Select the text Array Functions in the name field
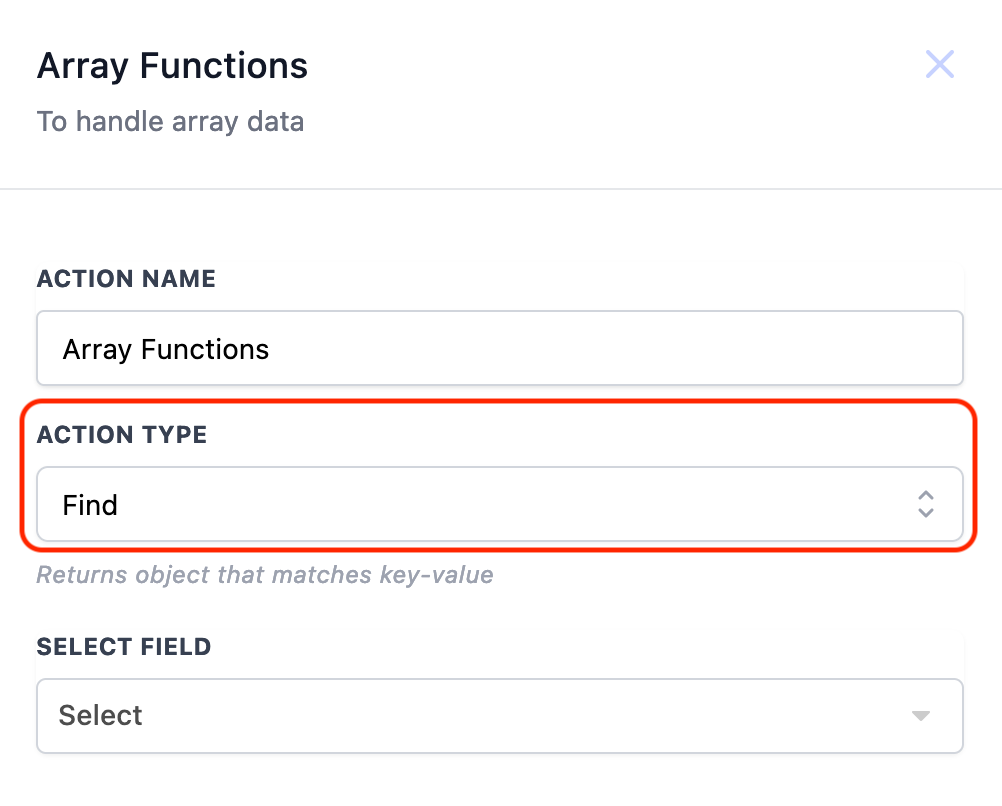Screen dimensions: 1002x806 pyautogui.click(x=166, y=349)
